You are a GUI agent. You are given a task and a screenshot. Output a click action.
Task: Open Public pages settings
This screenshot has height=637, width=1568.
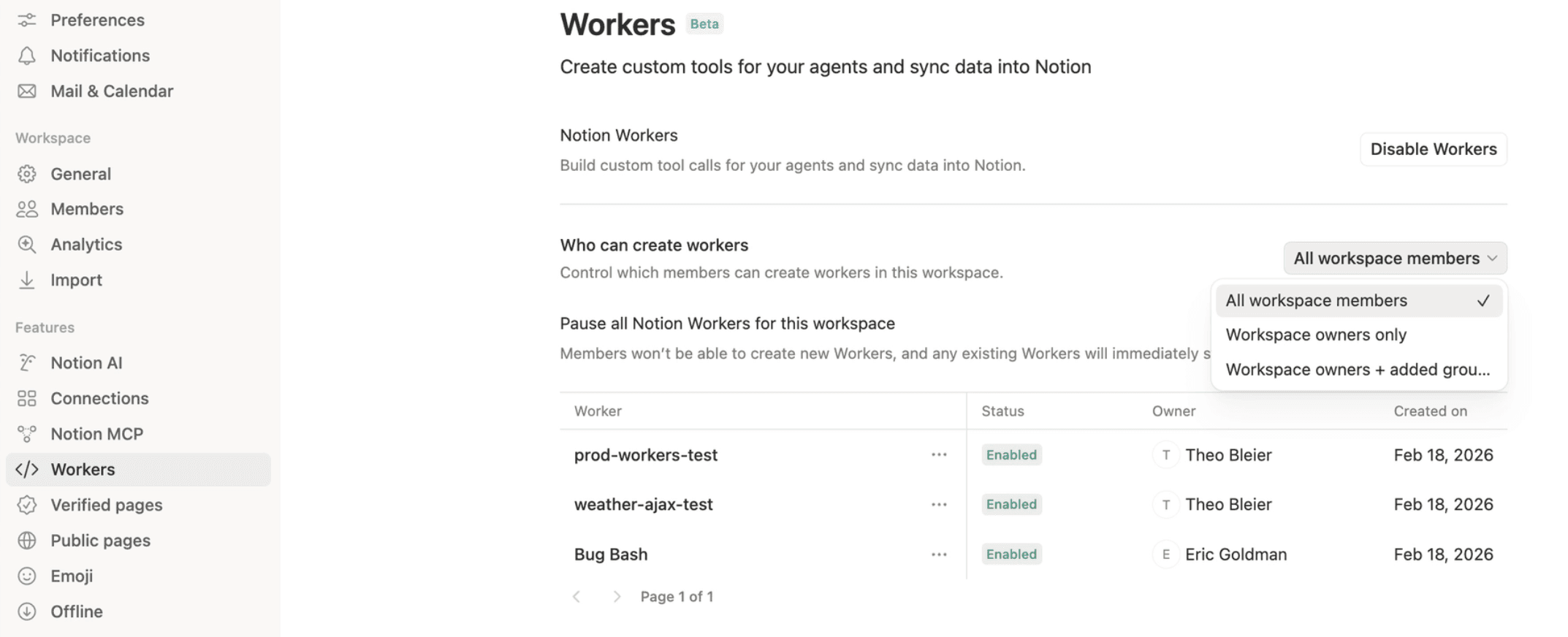click(x=138, y=541)
